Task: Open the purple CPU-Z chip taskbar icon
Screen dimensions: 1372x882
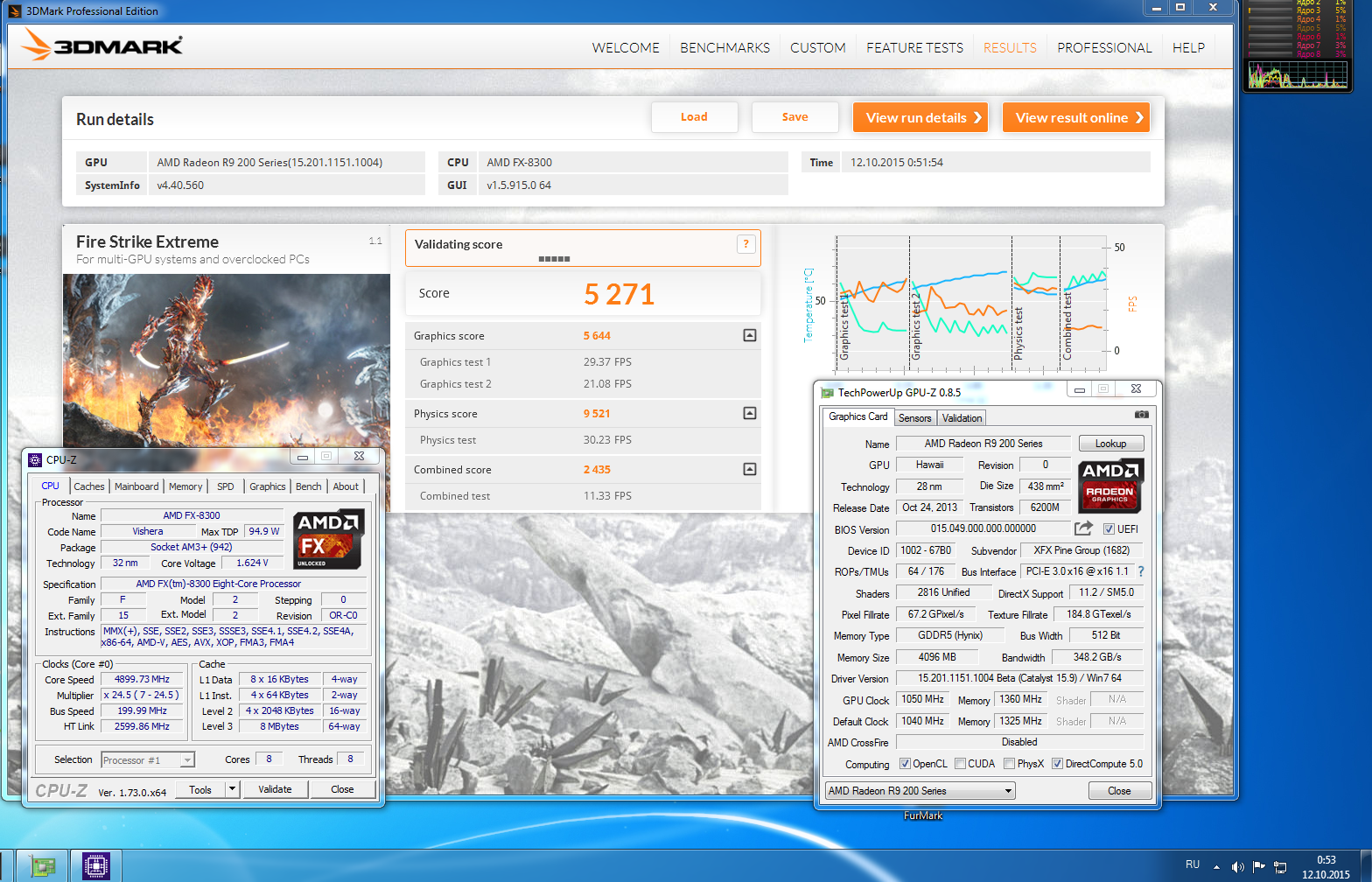Action: point(96,865)
